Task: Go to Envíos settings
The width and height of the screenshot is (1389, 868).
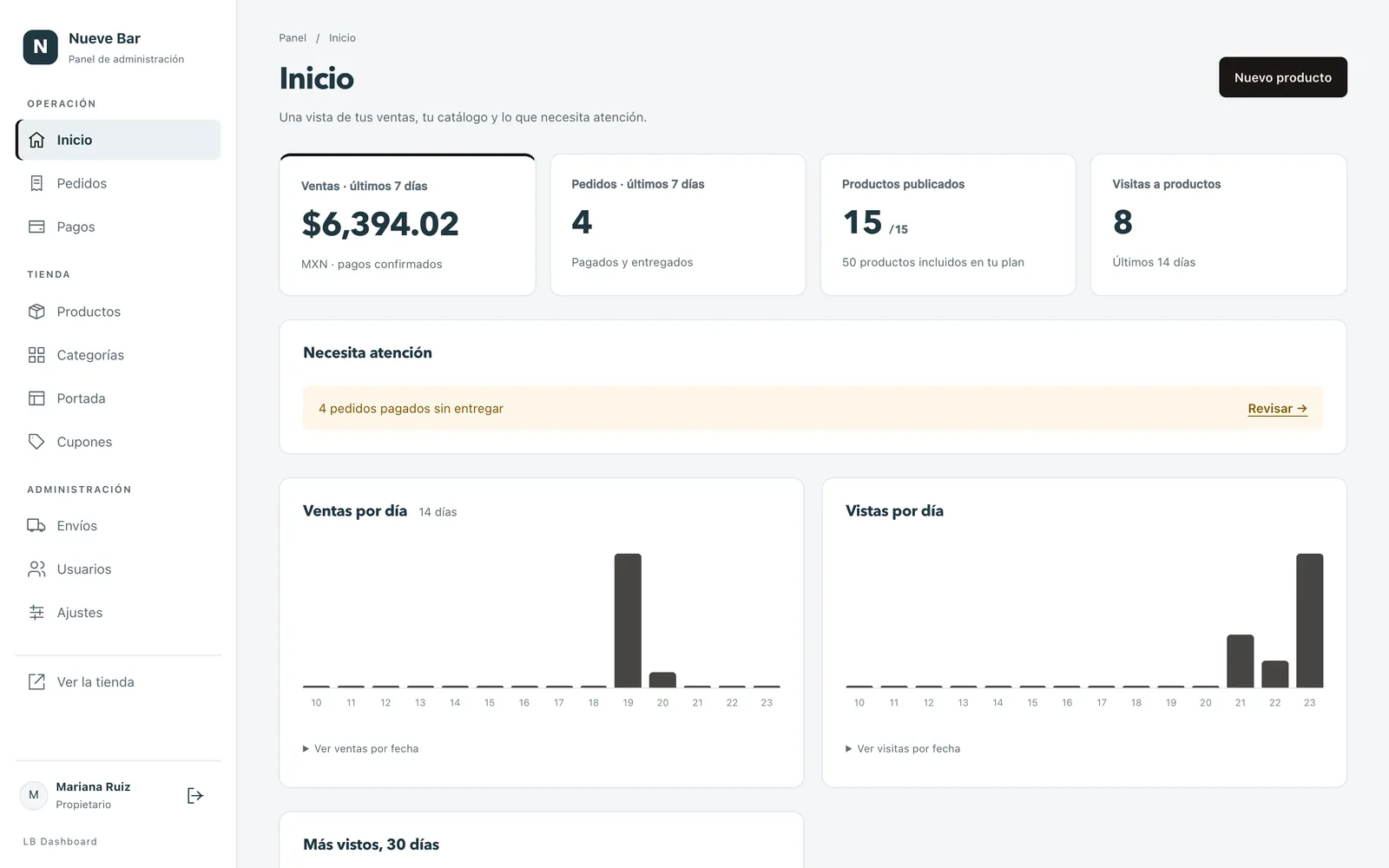Action: (x=118, y=526)
